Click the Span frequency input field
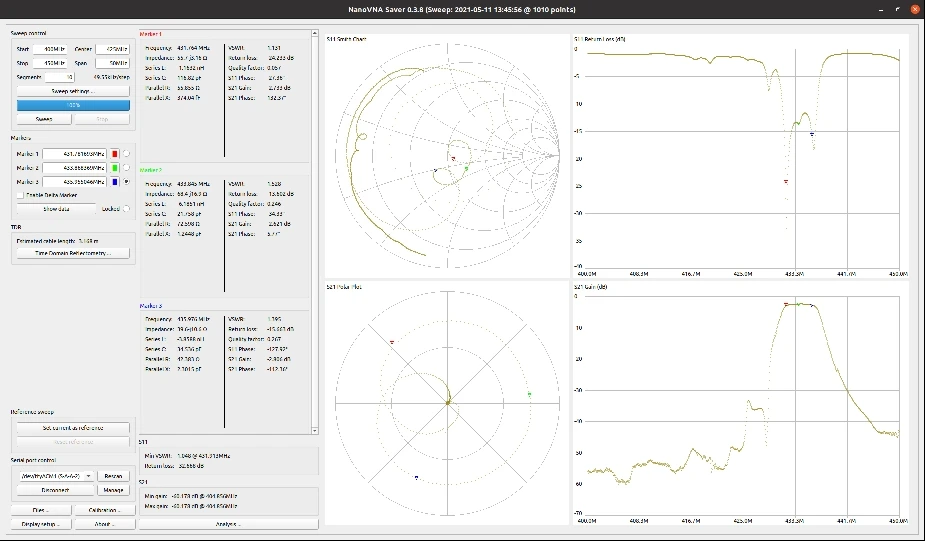925x541 pixels. (x=113, y=63)
